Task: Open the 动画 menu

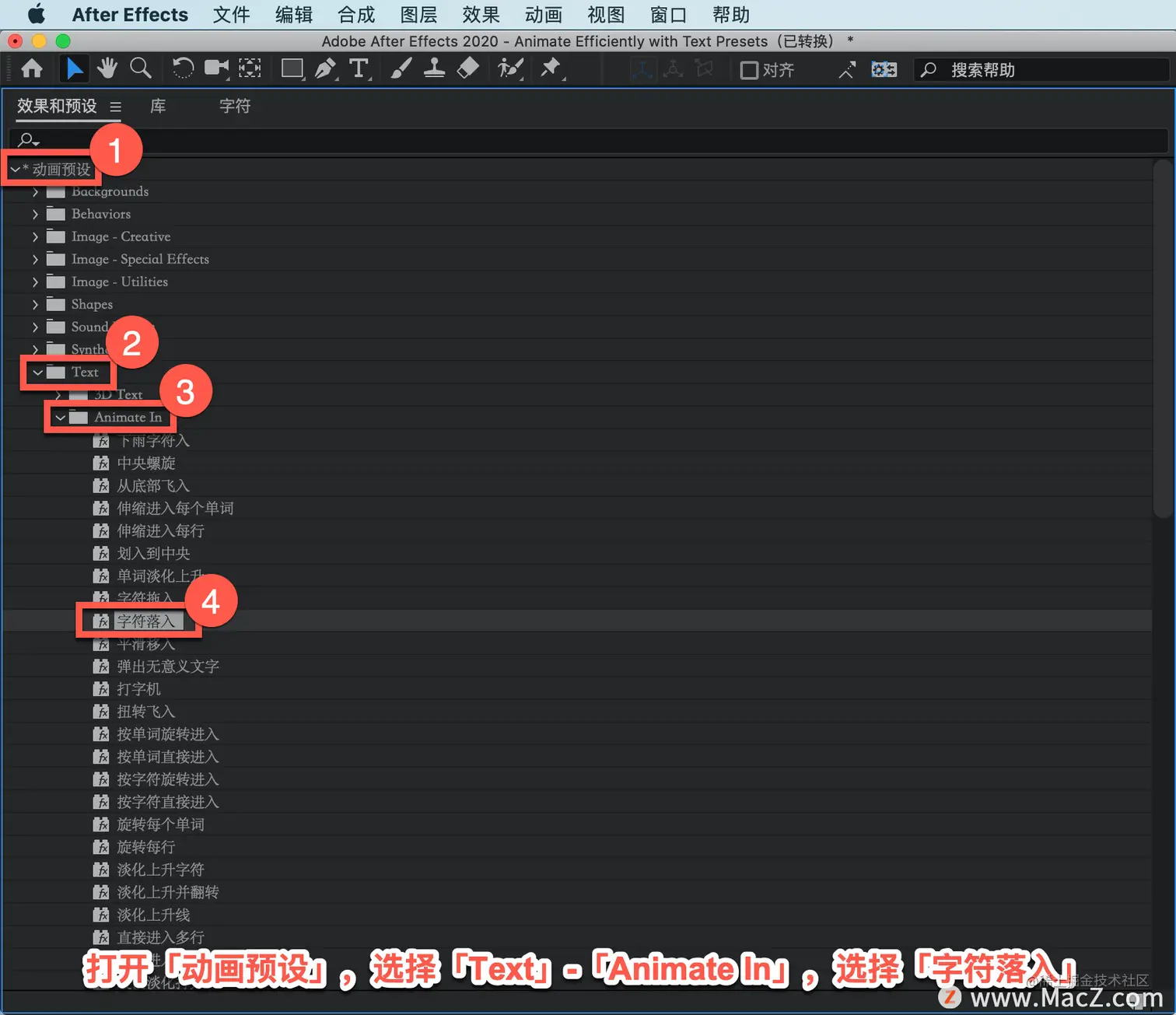Action: coord(544,15)
